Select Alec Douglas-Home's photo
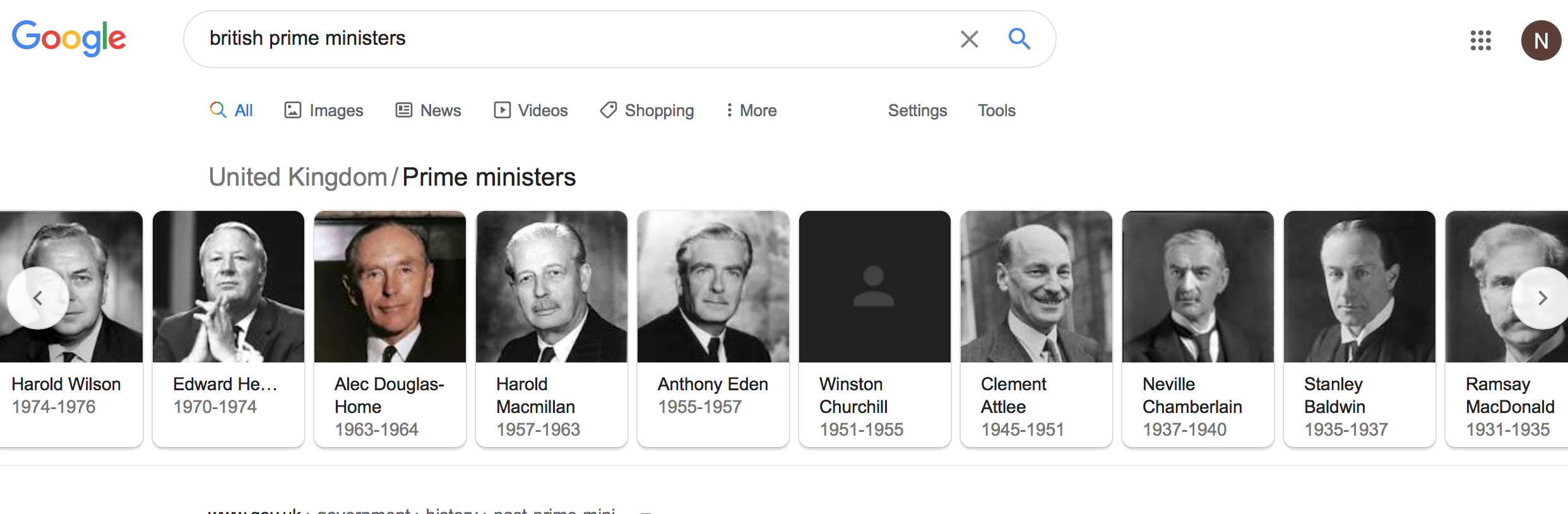The width and height of the screenshot is (1568, 514). pyautogui.click(x=390, y=287)
